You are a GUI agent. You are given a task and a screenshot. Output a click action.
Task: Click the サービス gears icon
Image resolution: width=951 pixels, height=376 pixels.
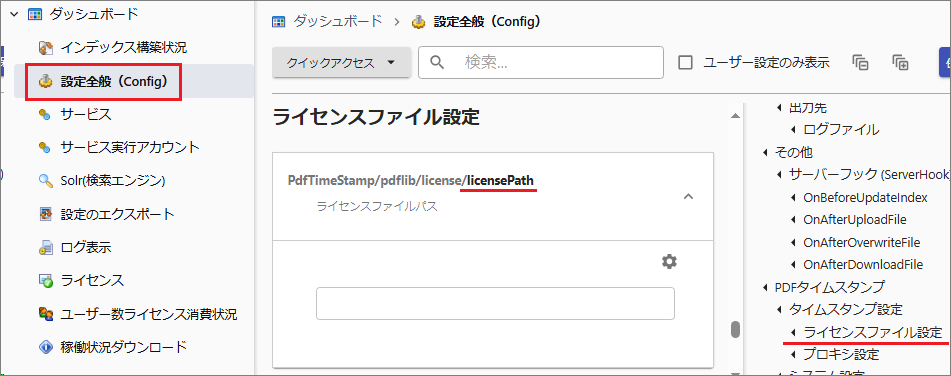(45, 115)
